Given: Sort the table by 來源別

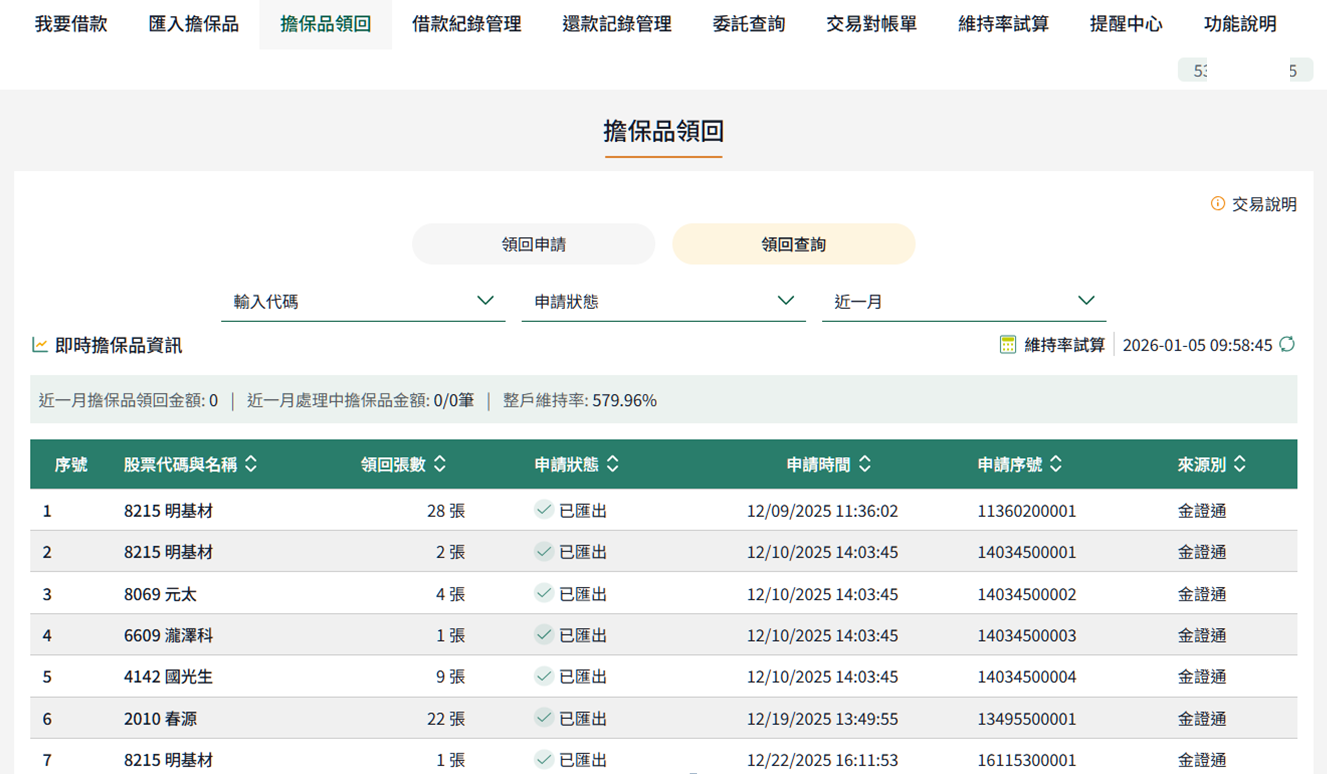Looking at the screenshot, I should 1240,464.
